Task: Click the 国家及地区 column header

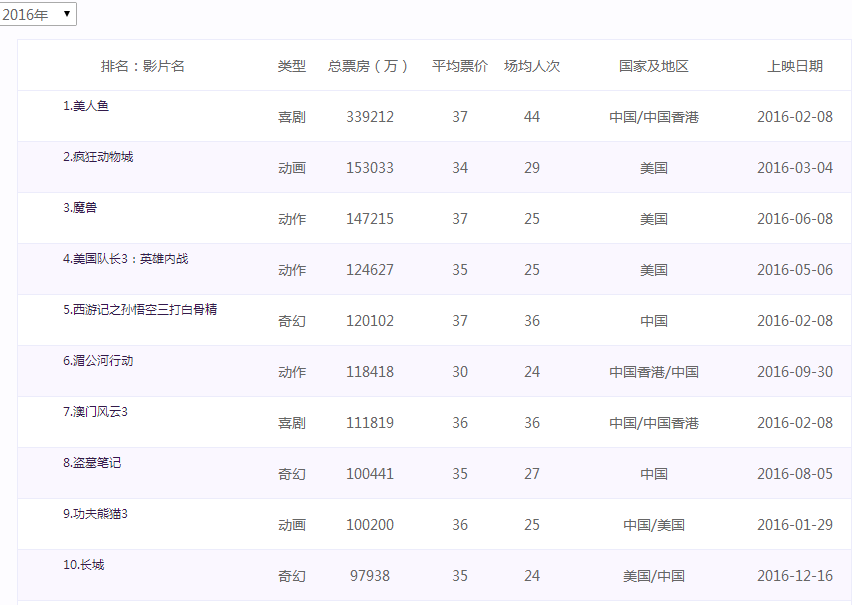Action: (x=654, y=66)
